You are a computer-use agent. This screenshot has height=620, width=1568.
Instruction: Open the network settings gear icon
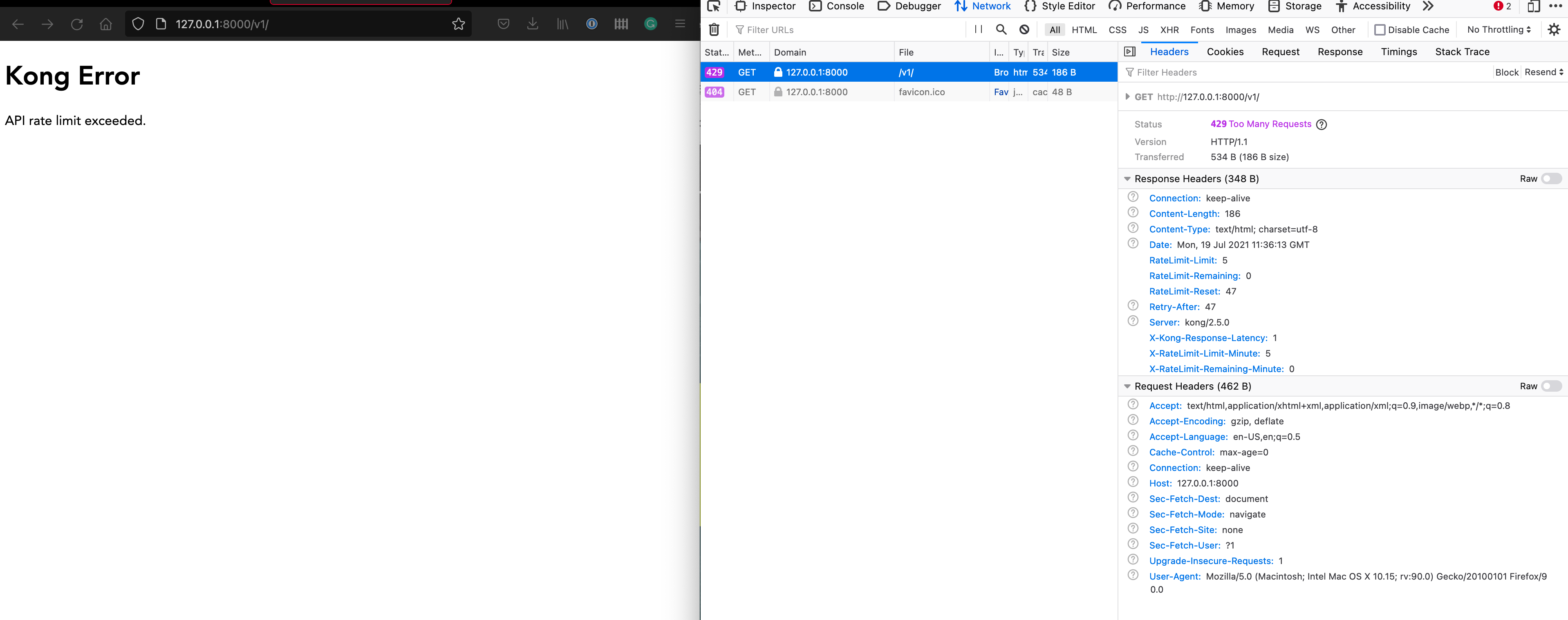1553,29
